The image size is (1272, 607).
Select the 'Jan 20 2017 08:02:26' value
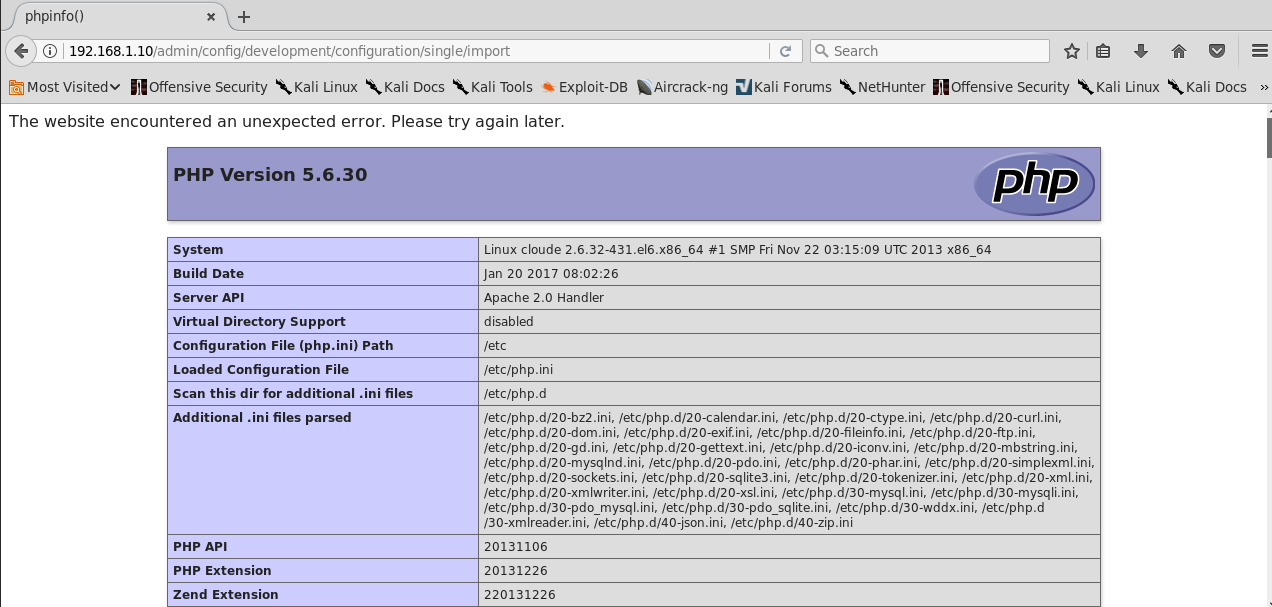[551, 274]
